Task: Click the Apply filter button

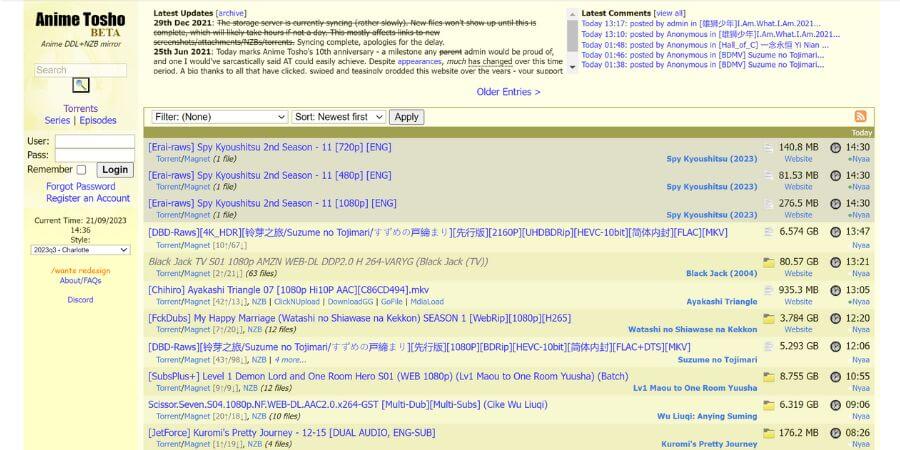Action: click(407, 117)
